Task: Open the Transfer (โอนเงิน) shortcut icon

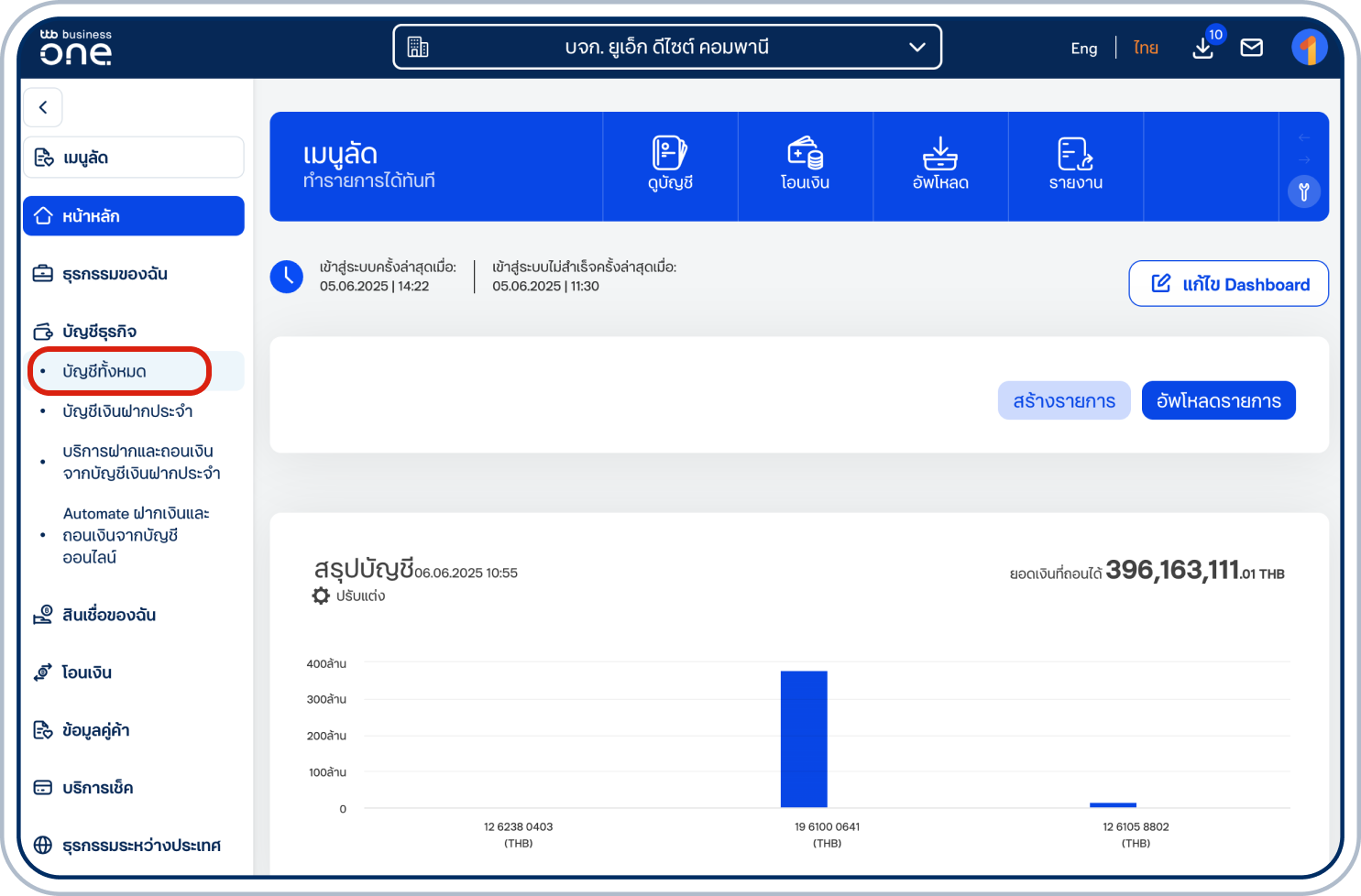Action: point(805,154)
